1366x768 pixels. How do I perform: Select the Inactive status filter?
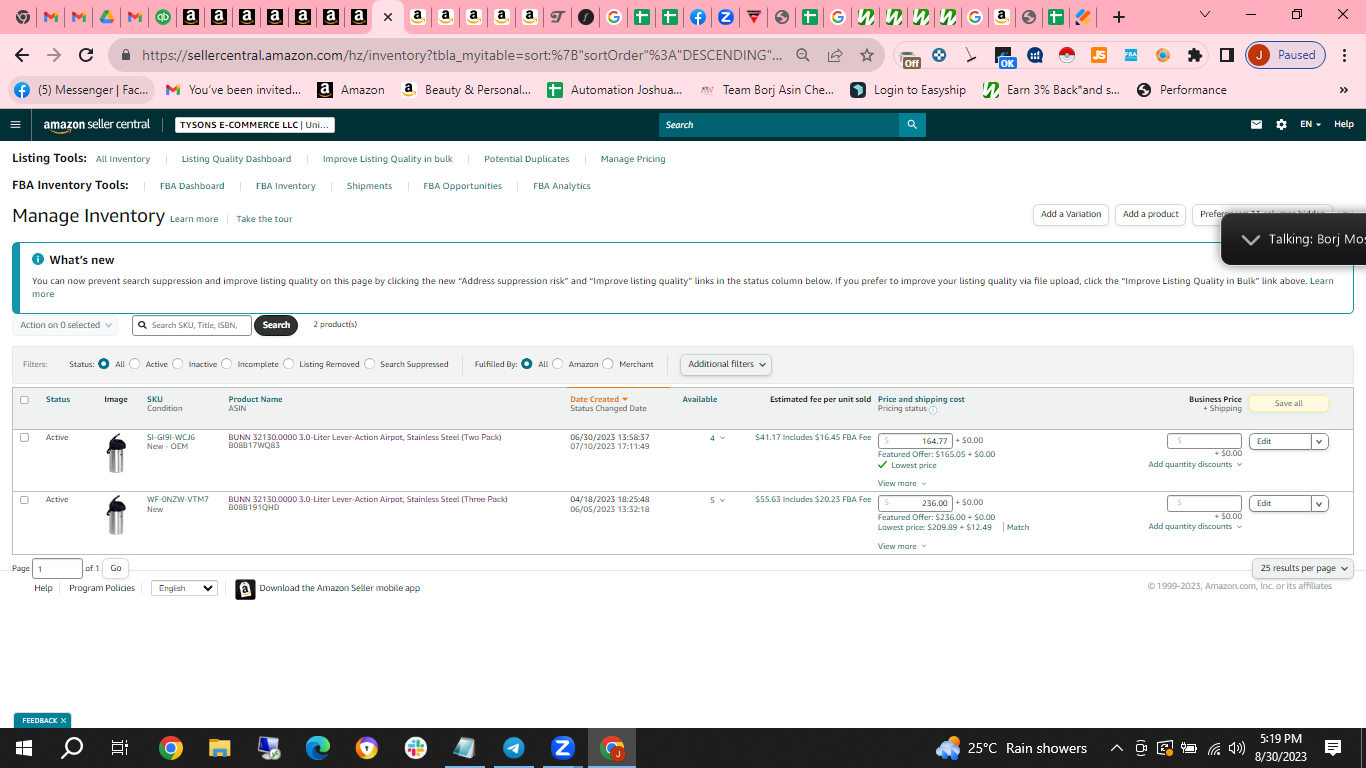click(x=178, y=364)
